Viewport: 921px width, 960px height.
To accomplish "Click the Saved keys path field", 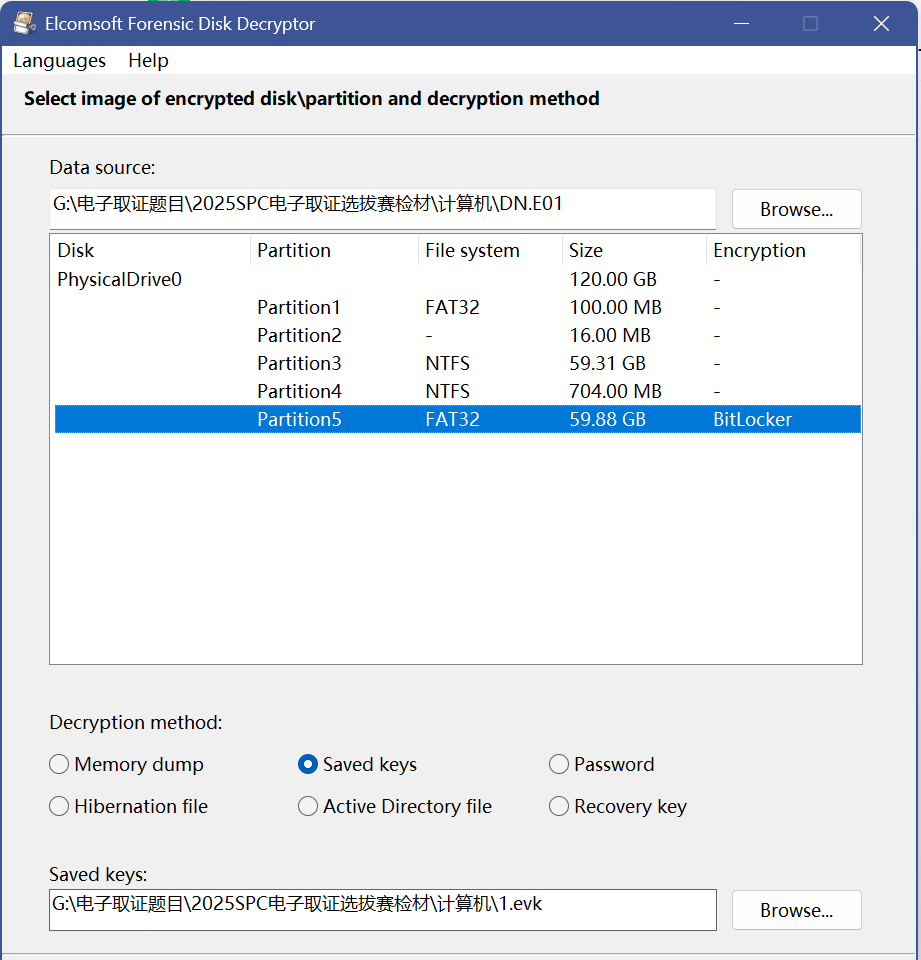I will click(x=382, y=909).
